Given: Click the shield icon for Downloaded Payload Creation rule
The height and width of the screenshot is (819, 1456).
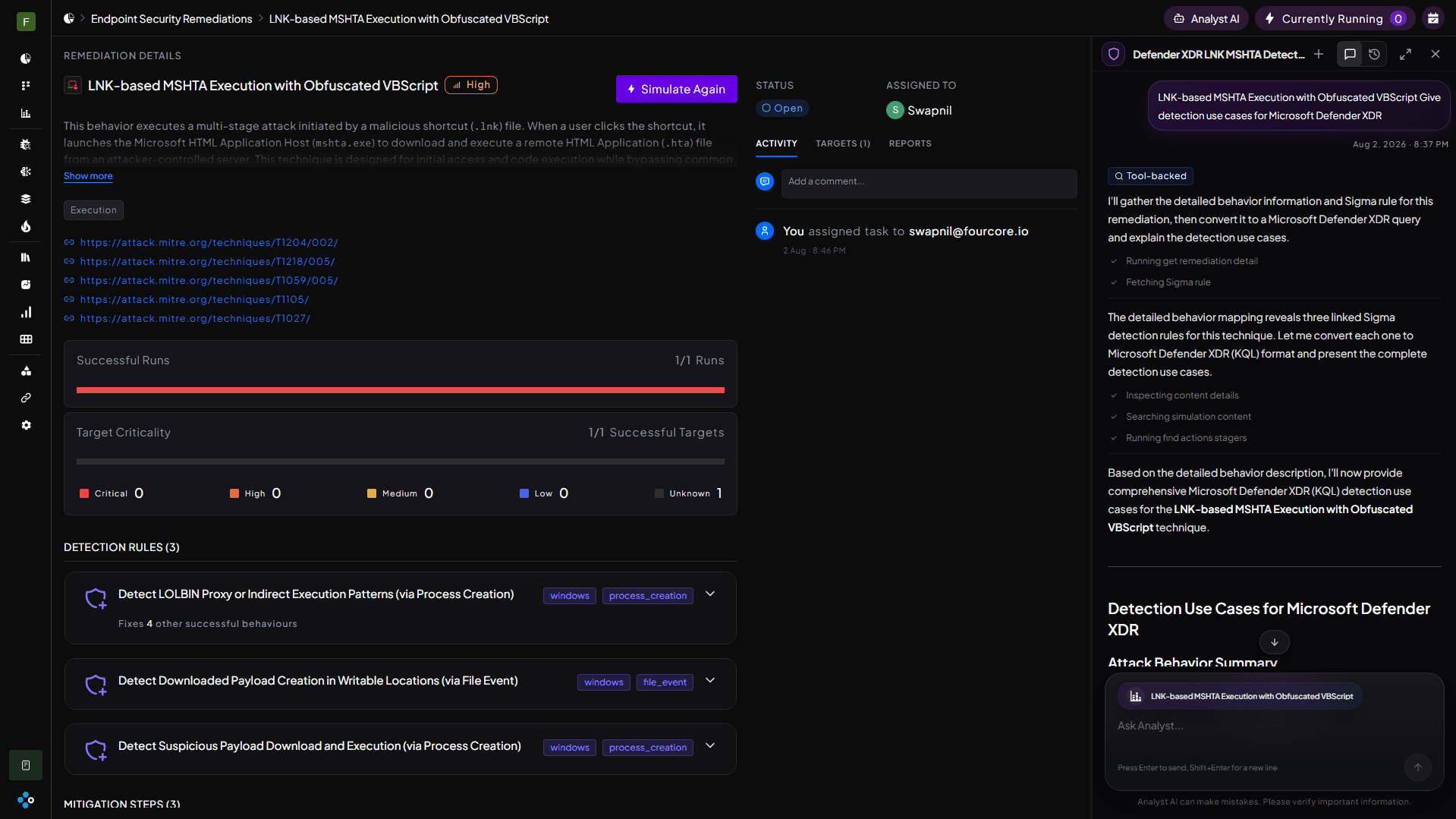Looking at the screenshot, I should pos(96,685).
